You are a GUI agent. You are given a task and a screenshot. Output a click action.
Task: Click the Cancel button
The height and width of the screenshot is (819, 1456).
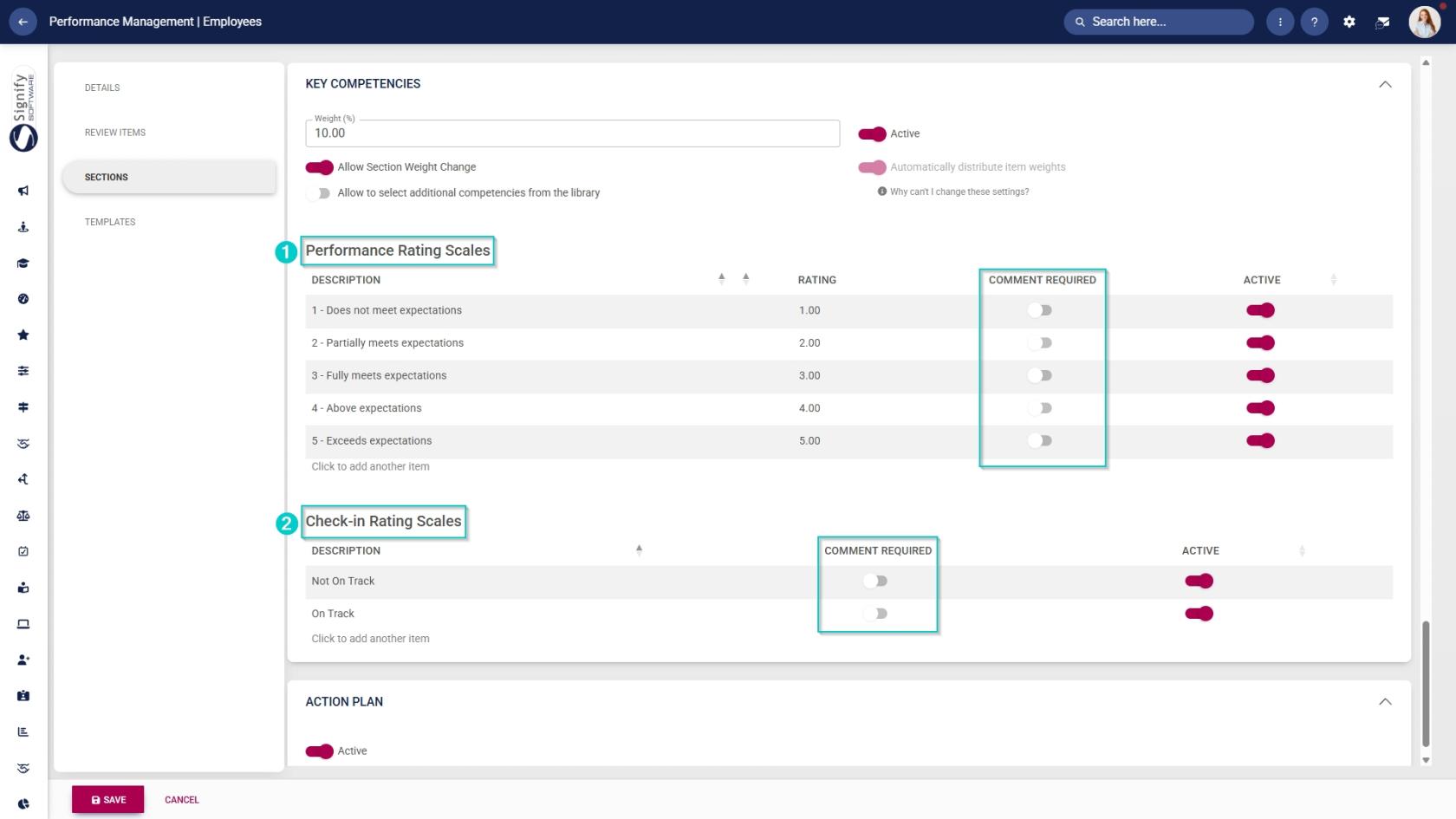coord(182,800)
